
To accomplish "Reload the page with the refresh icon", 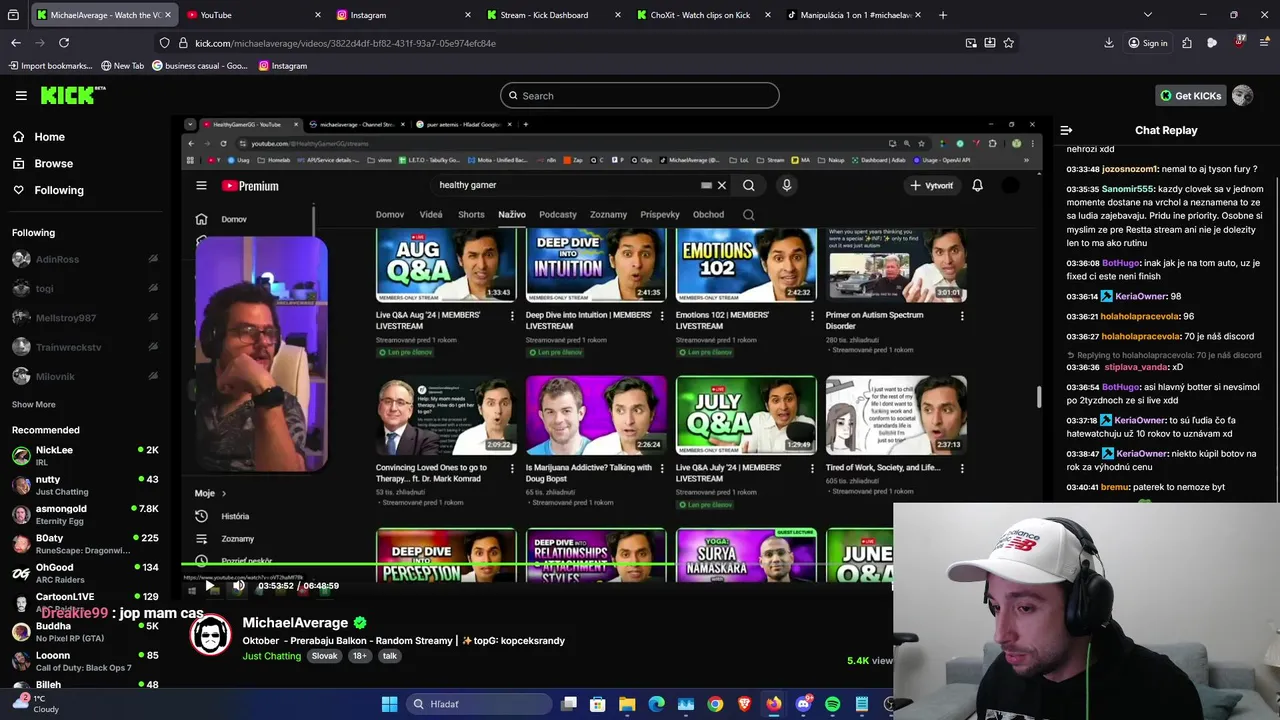I will (64, 43).
